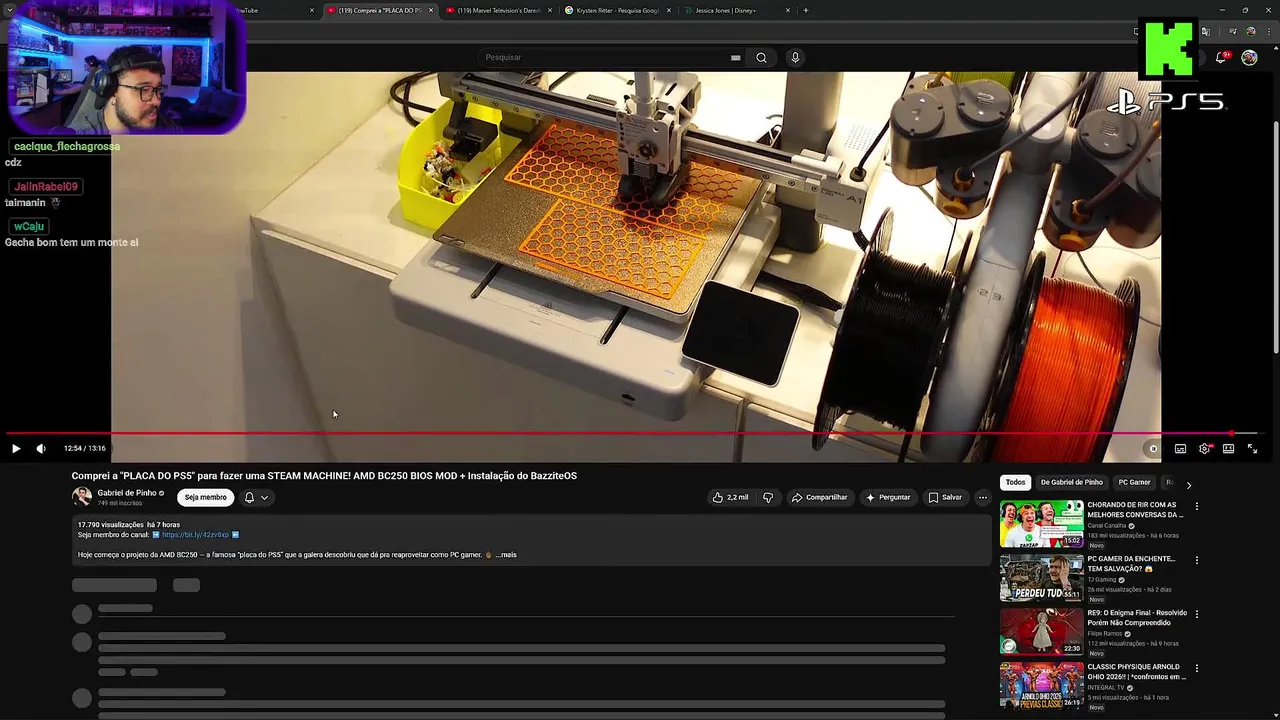The height and width of the screenshot is (720, 1280).
Task: Click the Perguntar button
Action: click(888, 497)
